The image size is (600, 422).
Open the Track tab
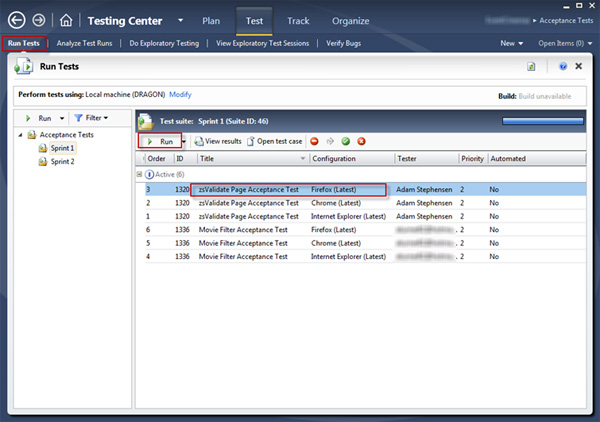[x=298, y=20]
